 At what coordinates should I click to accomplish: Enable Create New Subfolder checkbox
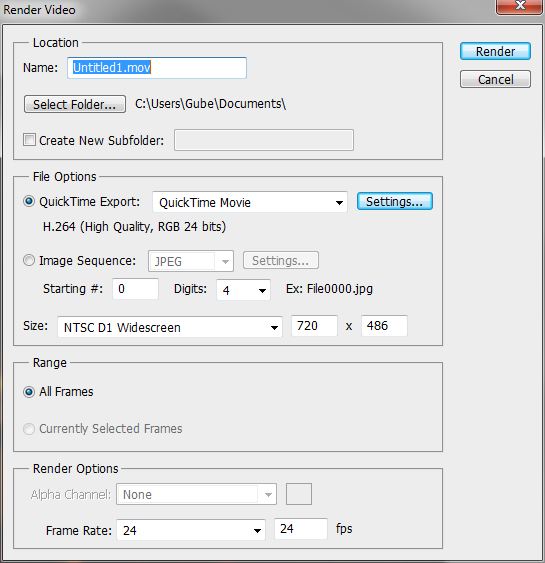click(29, 140)
